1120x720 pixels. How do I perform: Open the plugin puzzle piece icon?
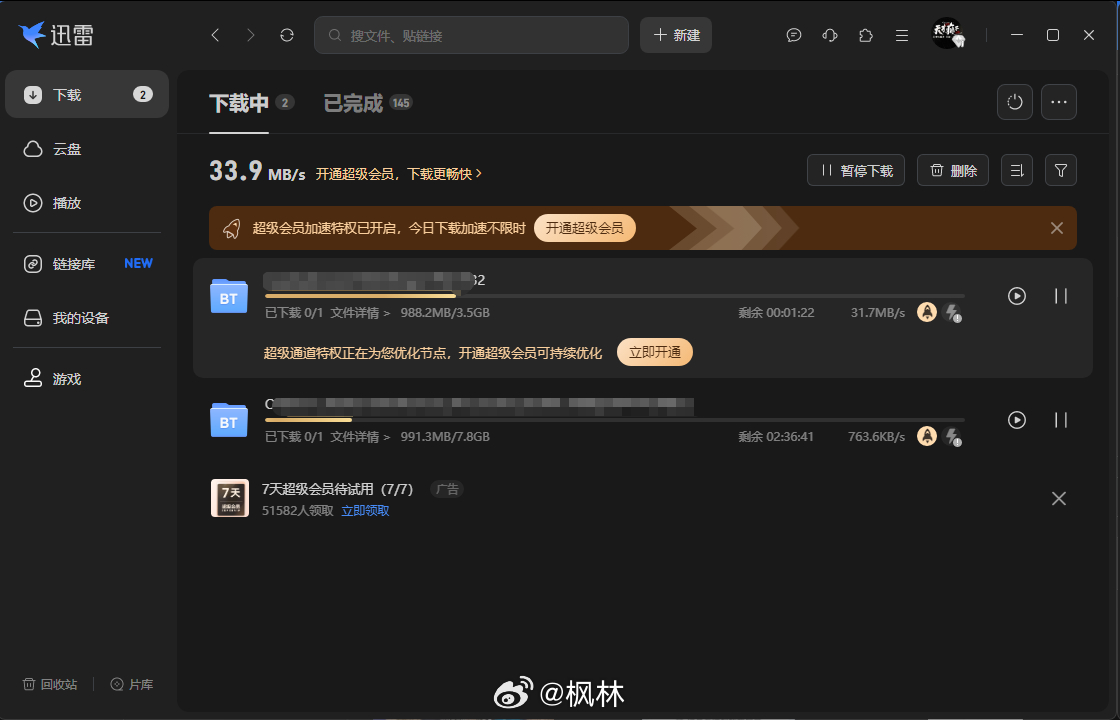(866, 35)
